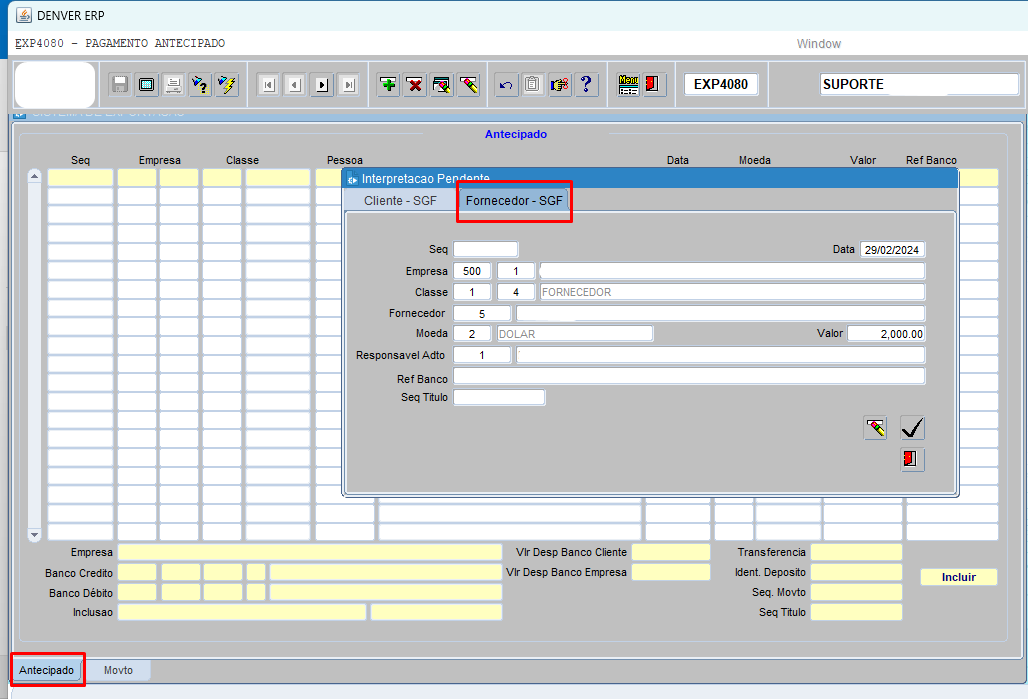Click the Banco Credito label
Viewport: 1028px width, 699px height.
click(x=79, y=573)
